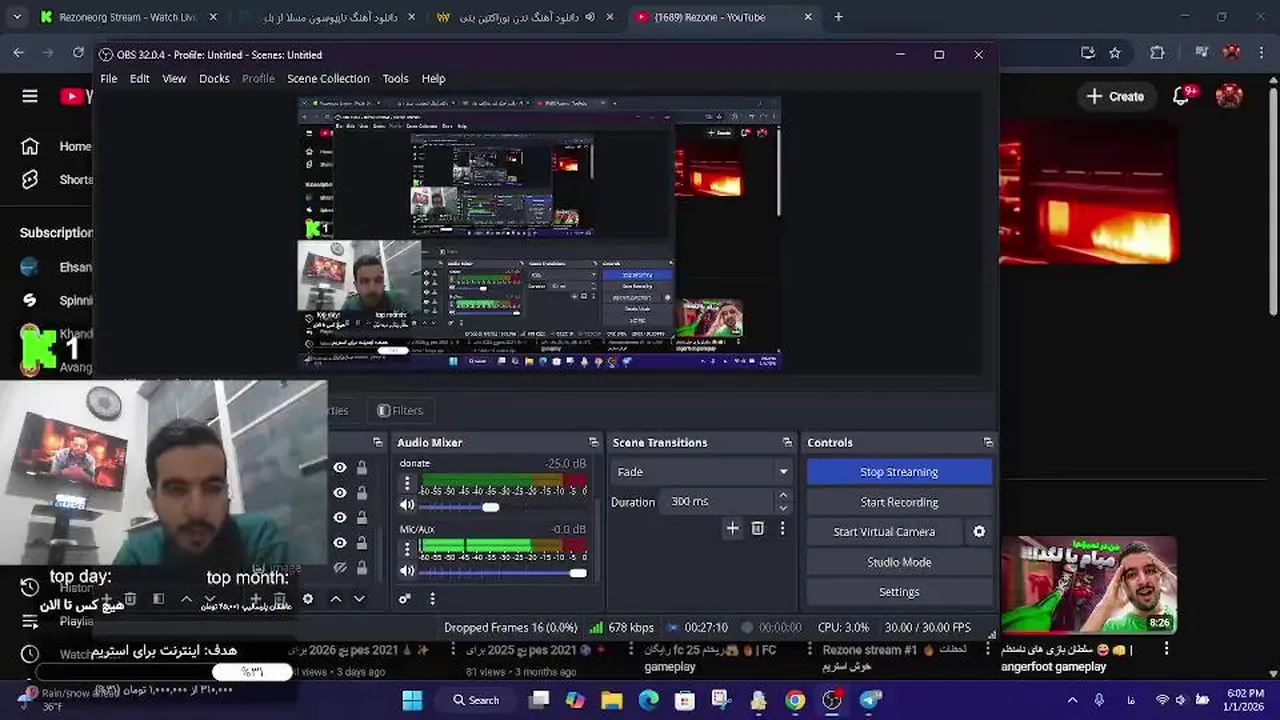The width and height of the screenshot is (1280, 720).
Task: Open transition properties three-dot menu
Action: (782, 528)
